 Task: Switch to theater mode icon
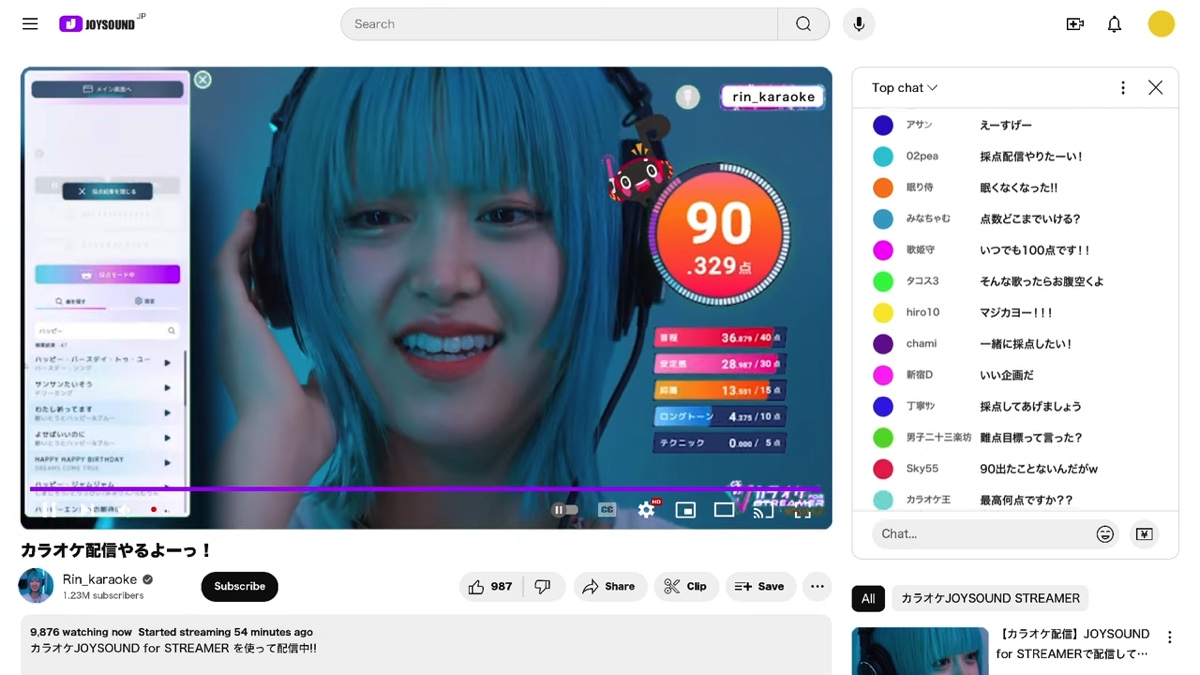click(724, 510)
